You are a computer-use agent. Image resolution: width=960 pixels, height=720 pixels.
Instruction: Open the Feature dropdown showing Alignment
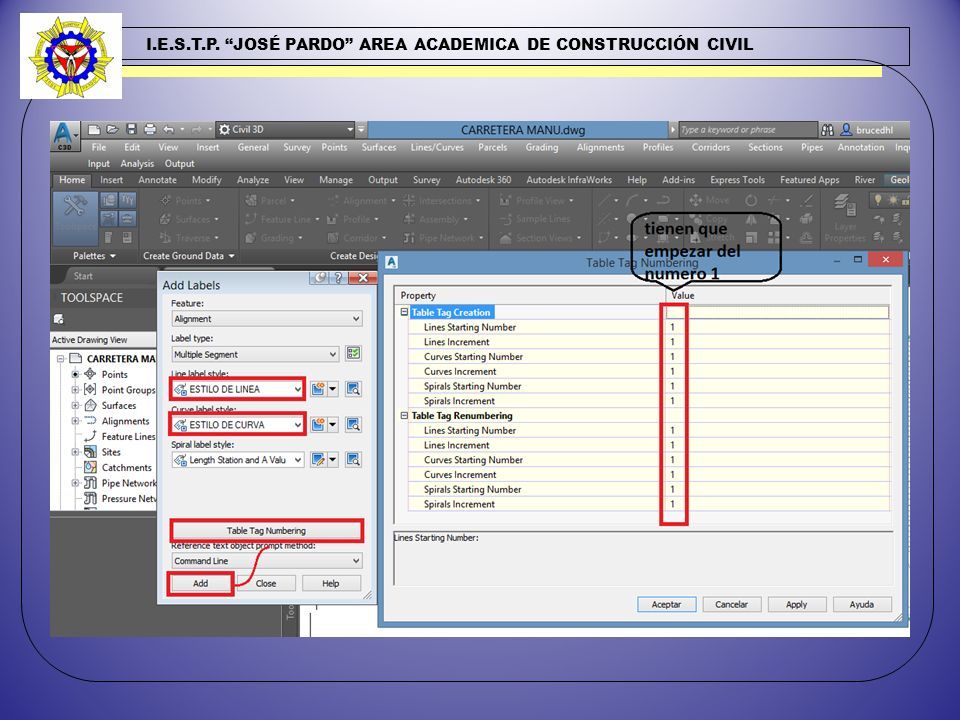coord(267,319)
